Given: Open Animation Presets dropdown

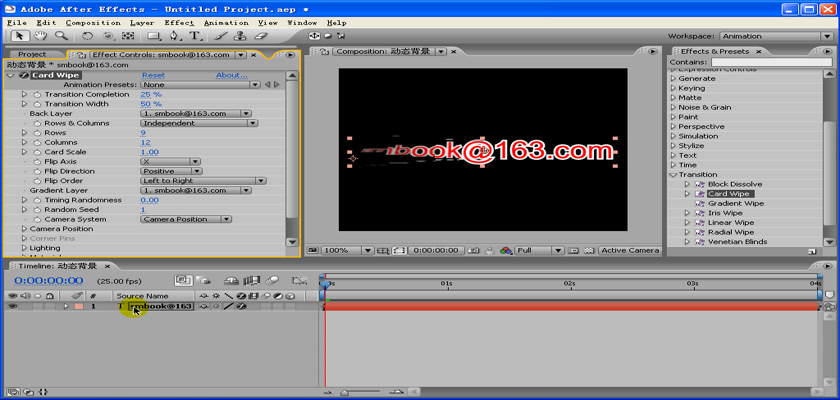Looking at the screenshot, I should click(x=201, y=85).
